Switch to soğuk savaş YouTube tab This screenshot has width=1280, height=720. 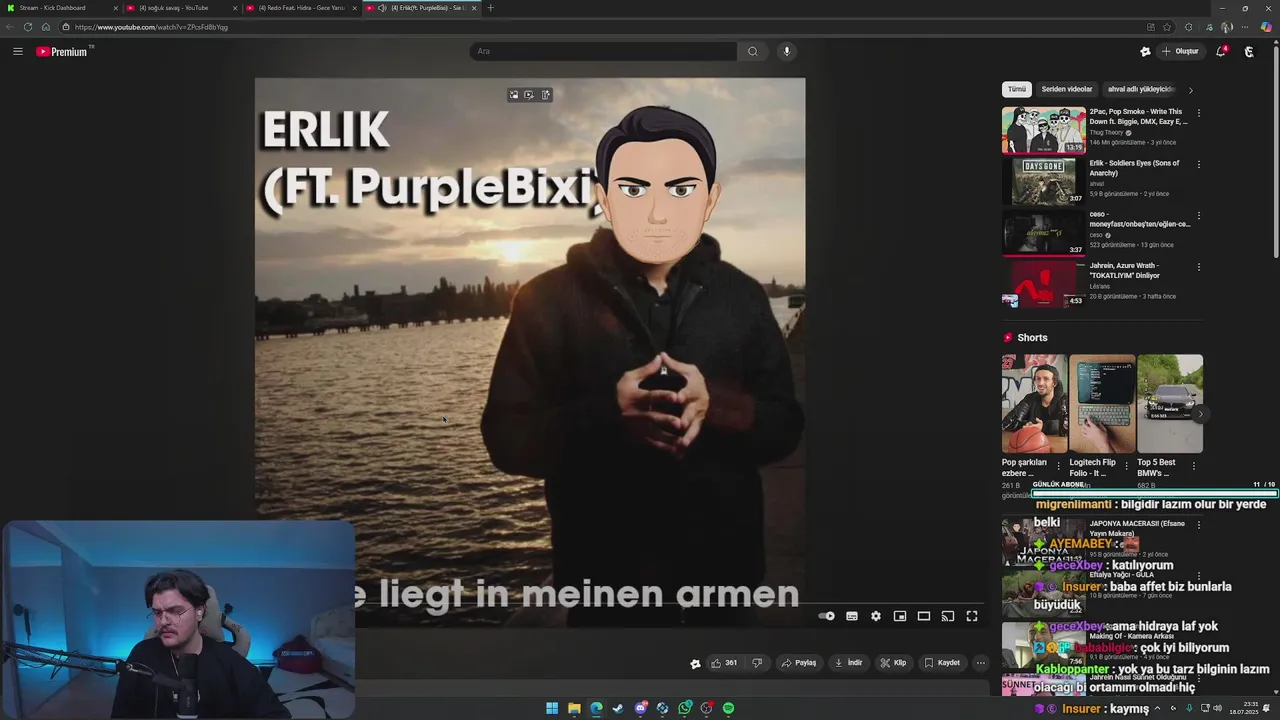point(181,8)
